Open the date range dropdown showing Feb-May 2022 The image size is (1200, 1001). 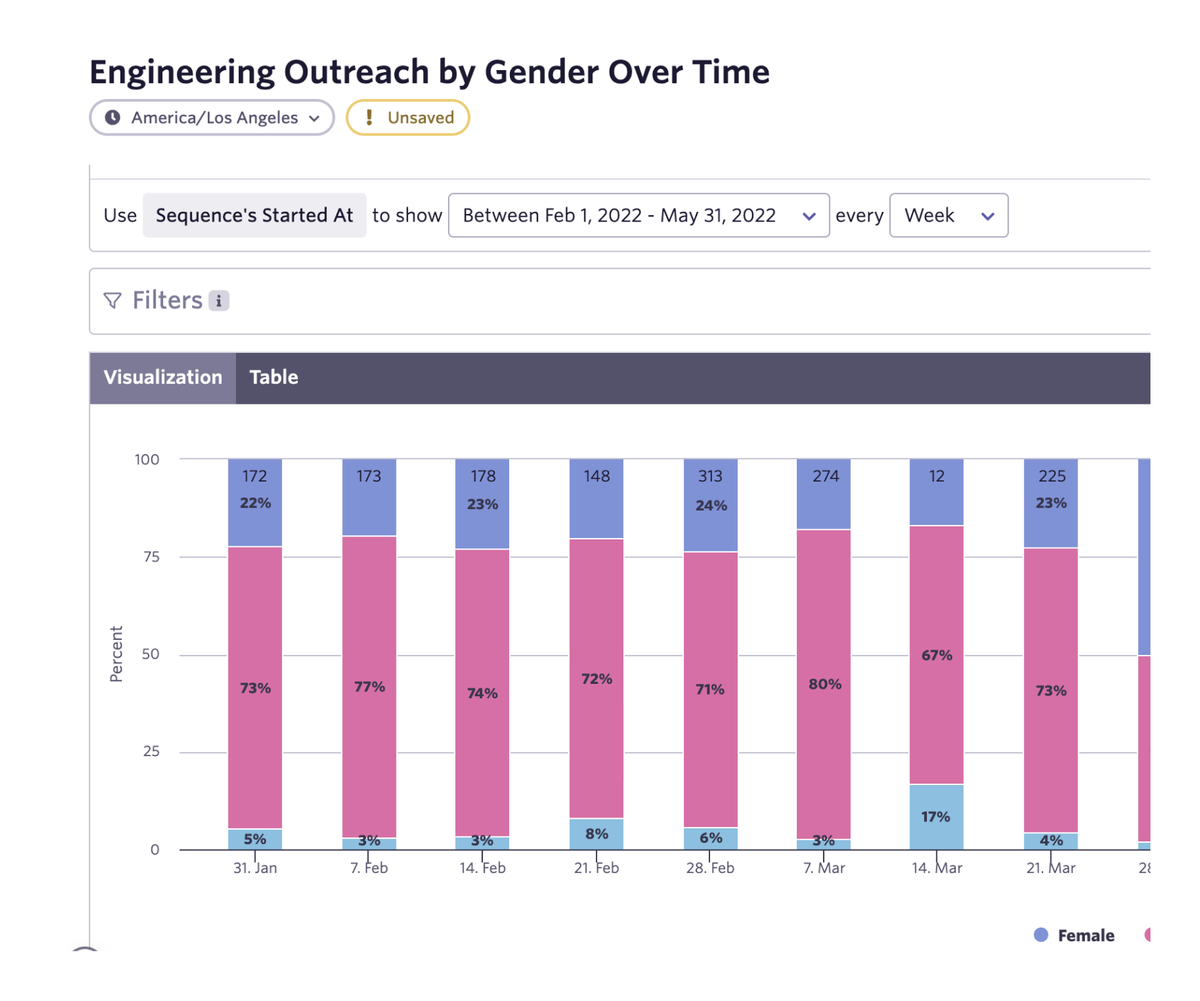tap(639, 215)
